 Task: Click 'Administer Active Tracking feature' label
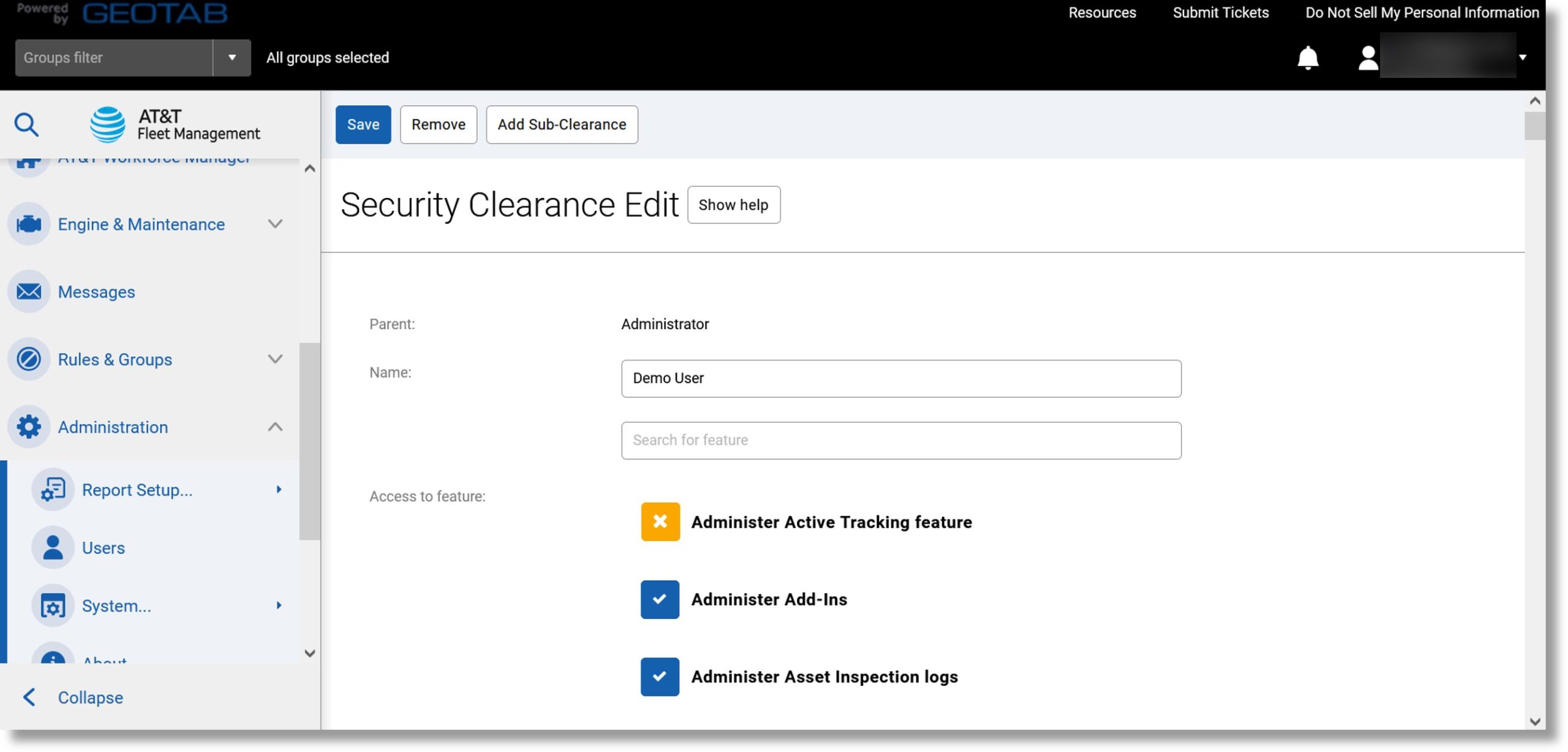pos(832,522)
